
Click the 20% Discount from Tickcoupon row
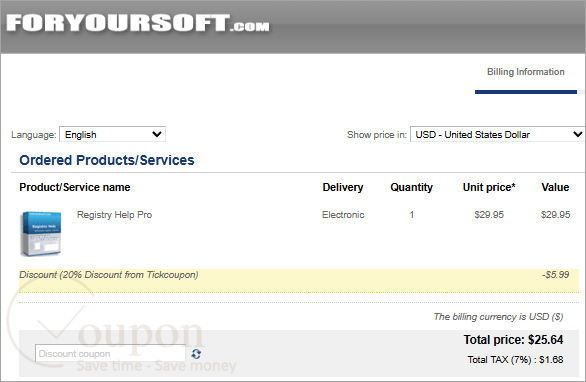[299, 280]
